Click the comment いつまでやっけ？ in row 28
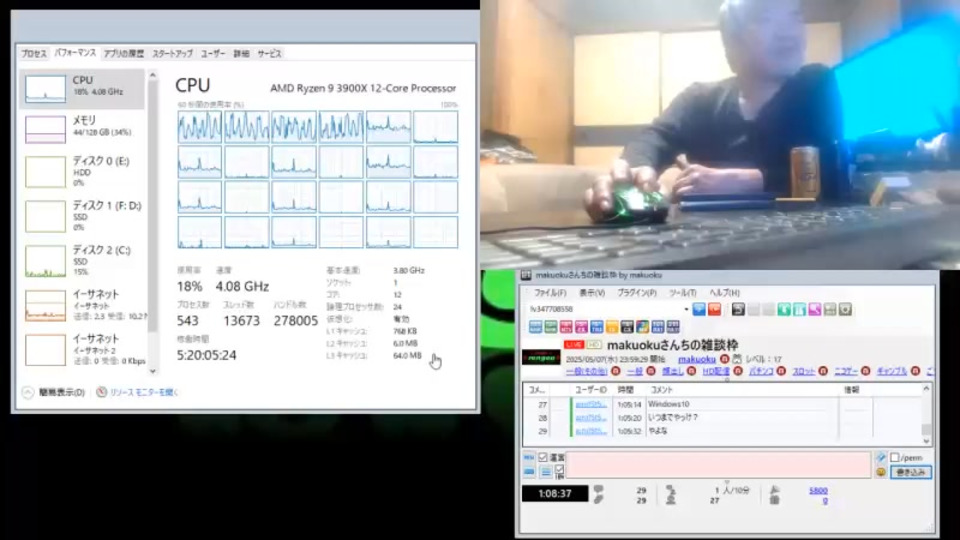This screenshot has width=960, height=540. tap(673, 418)
